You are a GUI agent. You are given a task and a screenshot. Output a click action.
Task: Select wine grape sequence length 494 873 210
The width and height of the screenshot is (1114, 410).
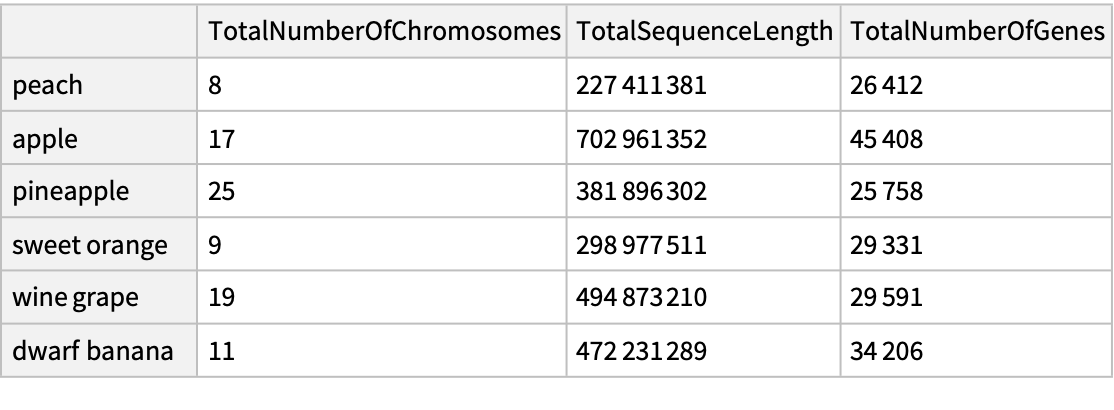coord(642,297)
